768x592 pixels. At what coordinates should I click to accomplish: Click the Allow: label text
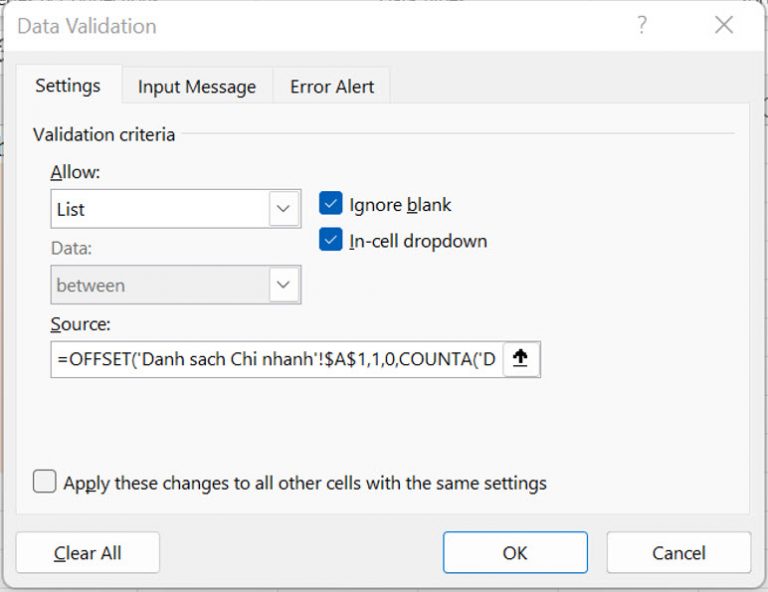pos(76,172)
